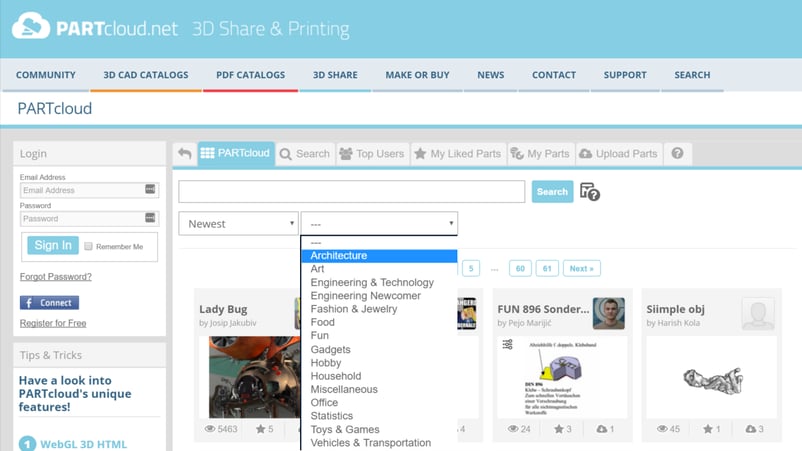Choose Fashion & Jewelry category
This screenshot has height=451, width=802.
point(379,309)
